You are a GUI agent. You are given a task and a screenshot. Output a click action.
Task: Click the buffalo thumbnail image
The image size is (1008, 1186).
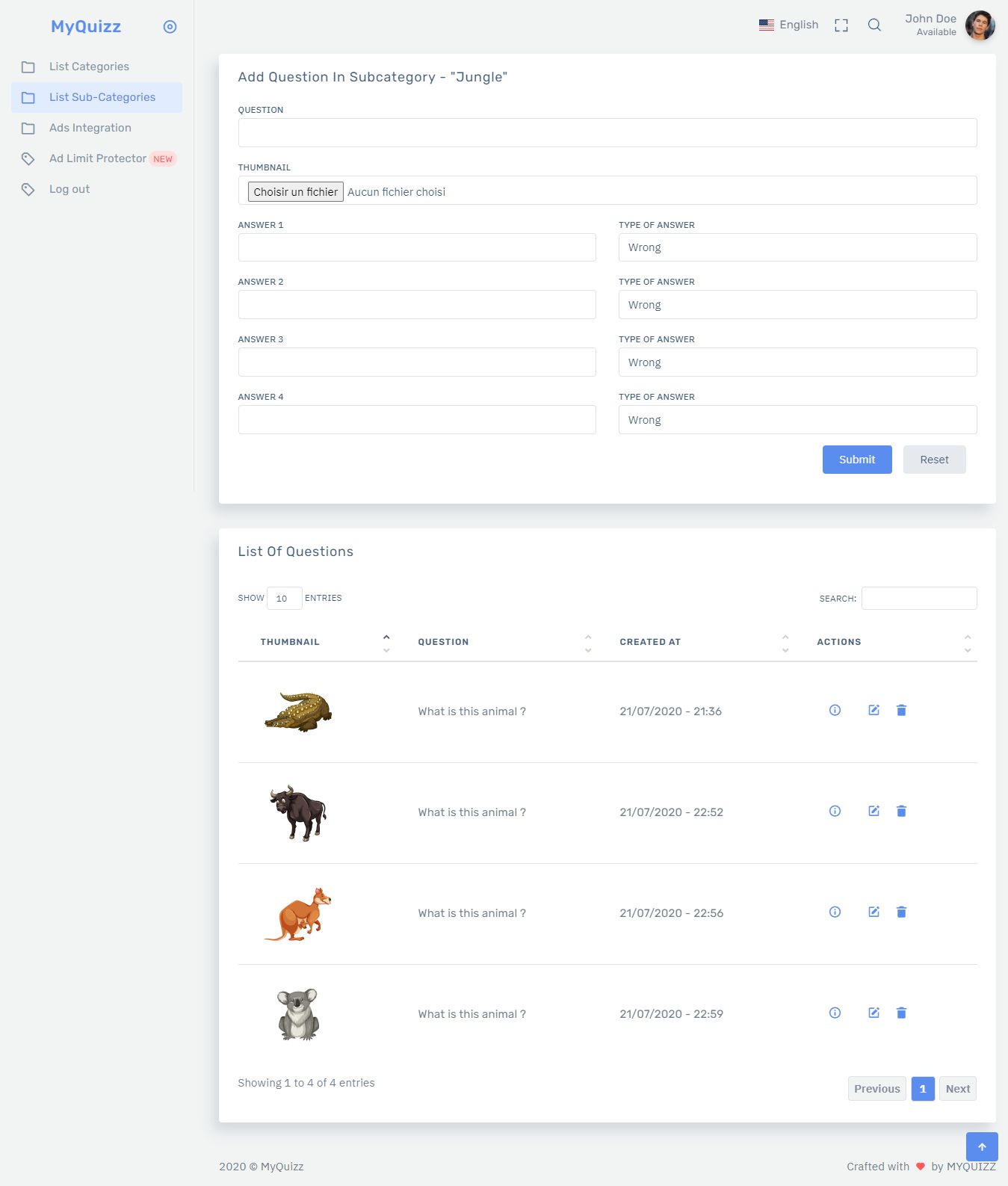pyautogui.click(x=298, y=813)
